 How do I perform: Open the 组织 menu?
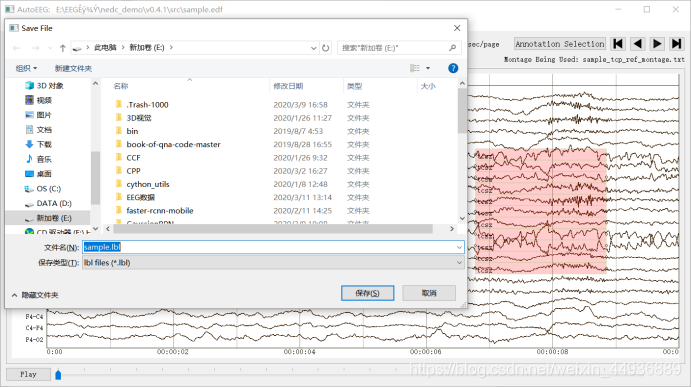26,68
